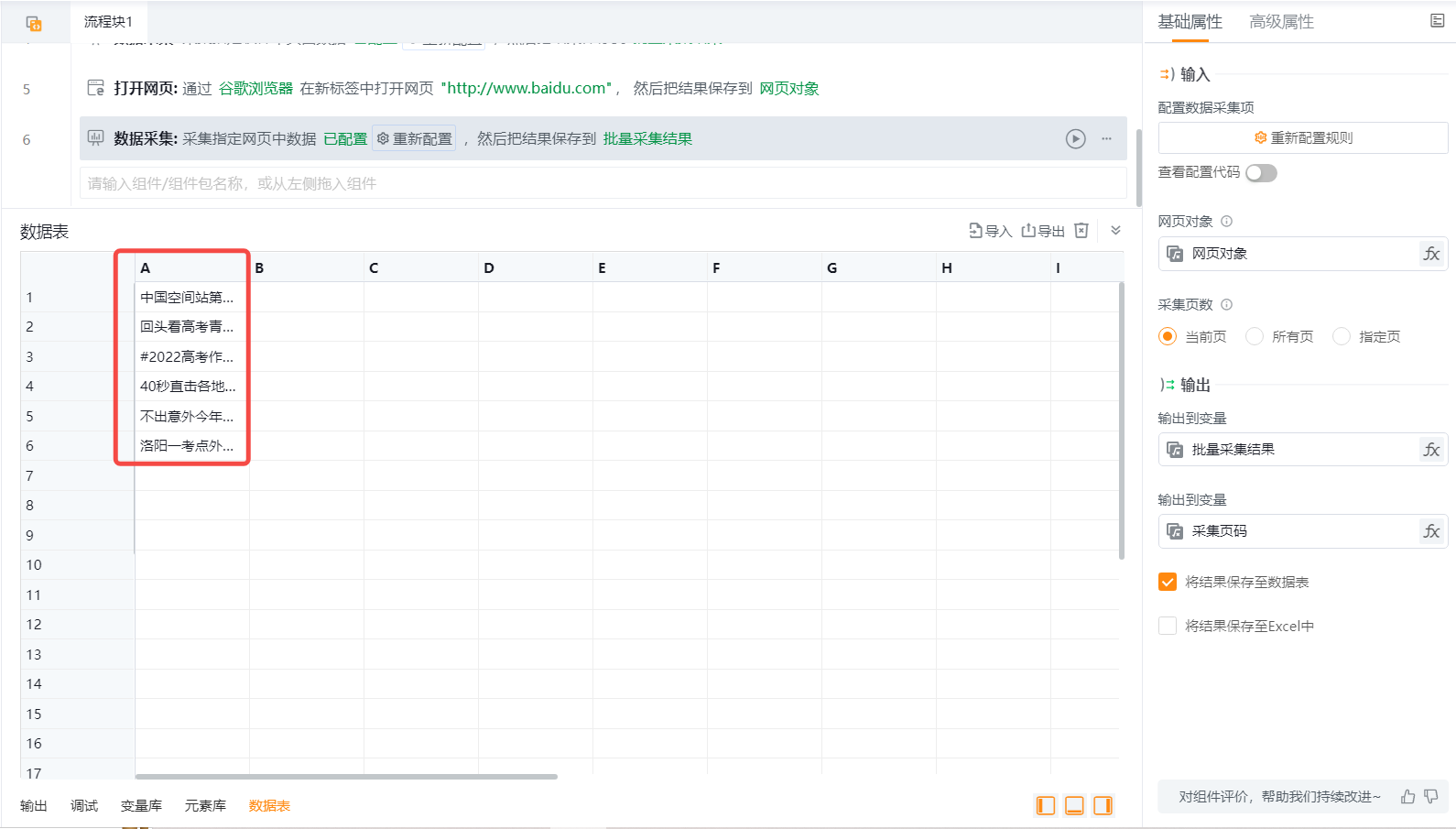Select the 所有页 radio option
The width and height of the screenshot is (1456, 829).
(x=1255, y=336)
